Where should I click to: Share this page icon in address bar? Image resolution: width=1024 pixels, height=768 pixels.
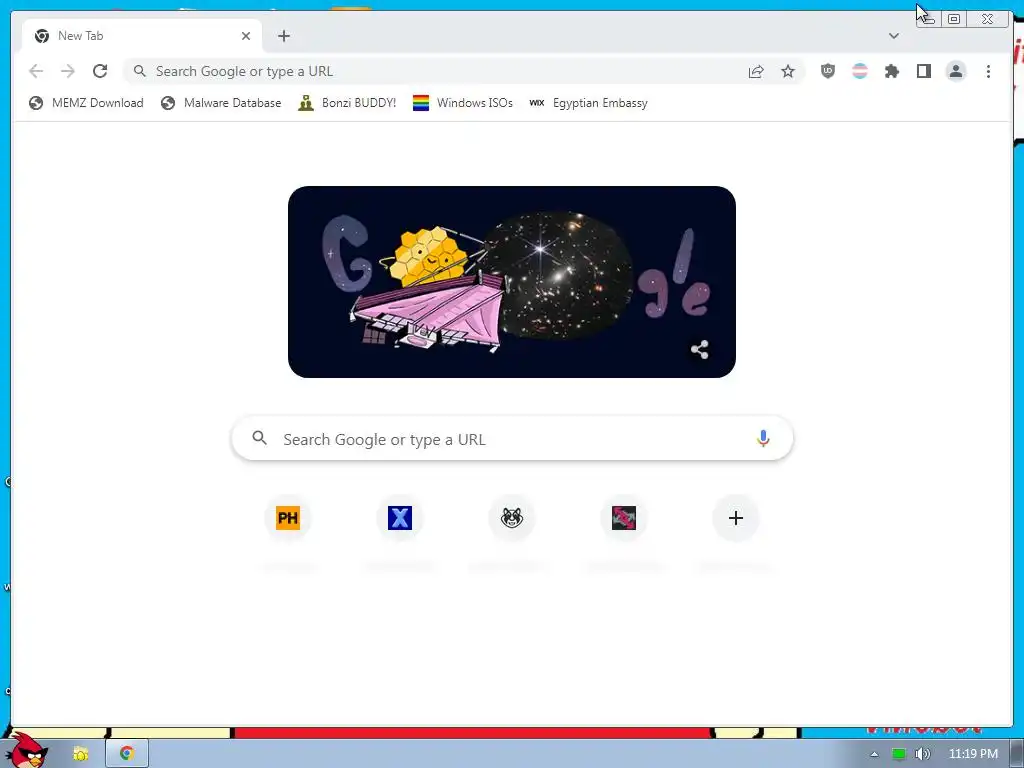click(756, 71)
